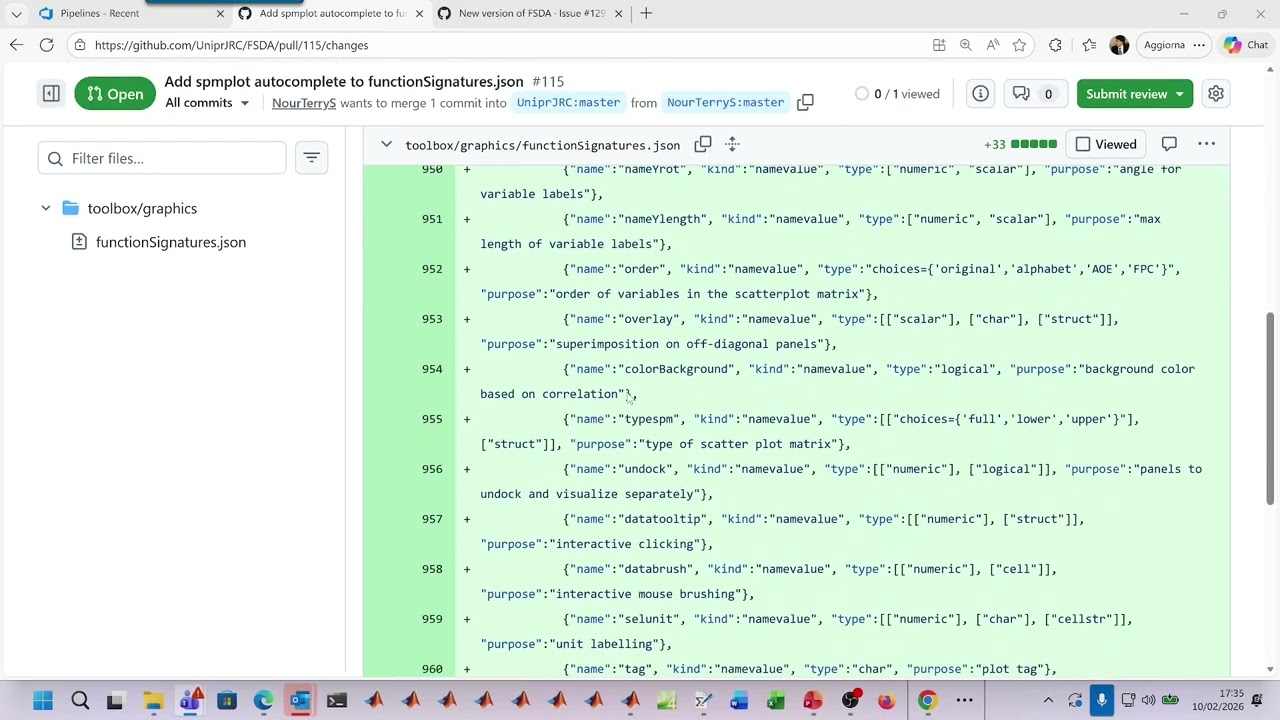Open browser Extensions puzzle icon

click(x=1055, y=45)
